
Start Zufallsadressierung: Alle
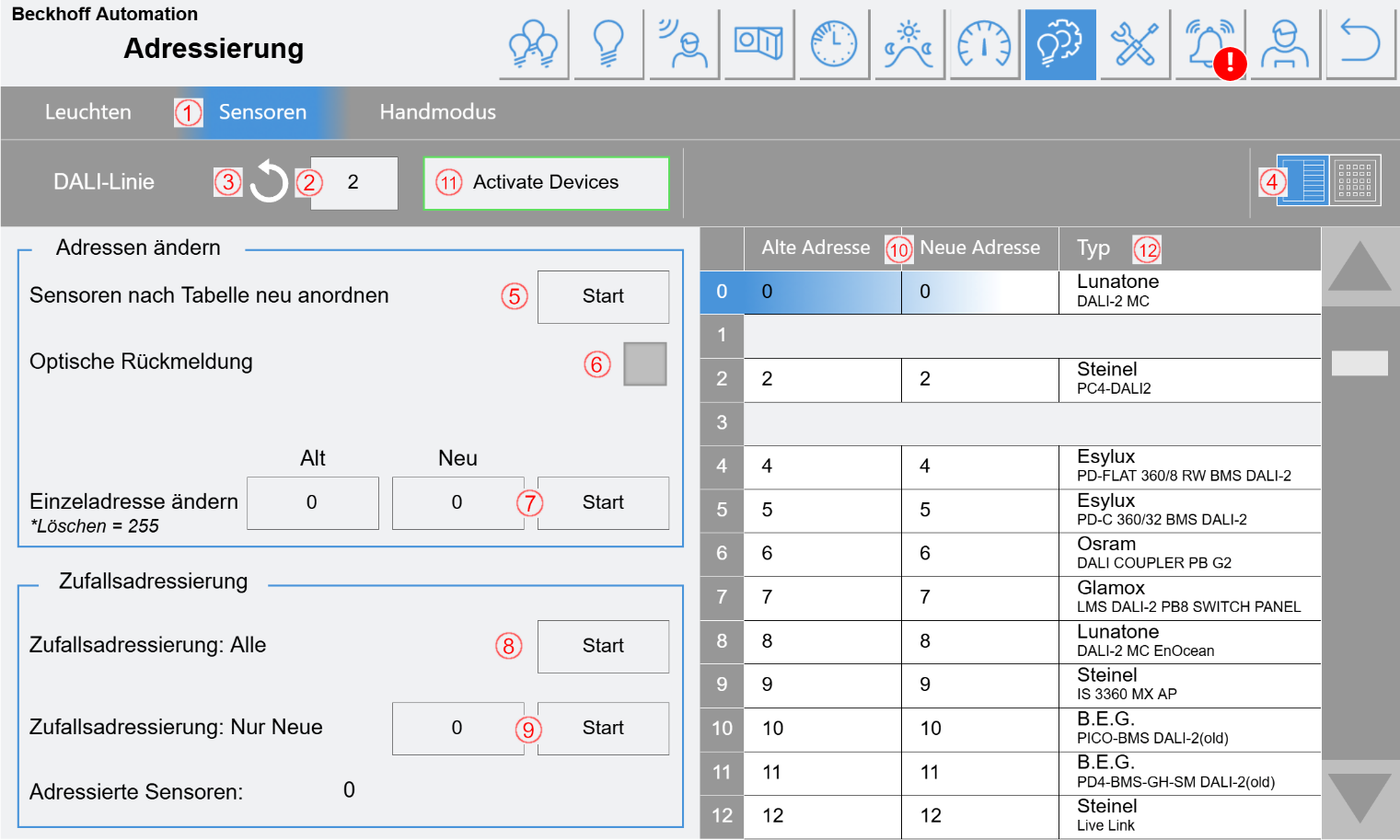tap(603, 646)
